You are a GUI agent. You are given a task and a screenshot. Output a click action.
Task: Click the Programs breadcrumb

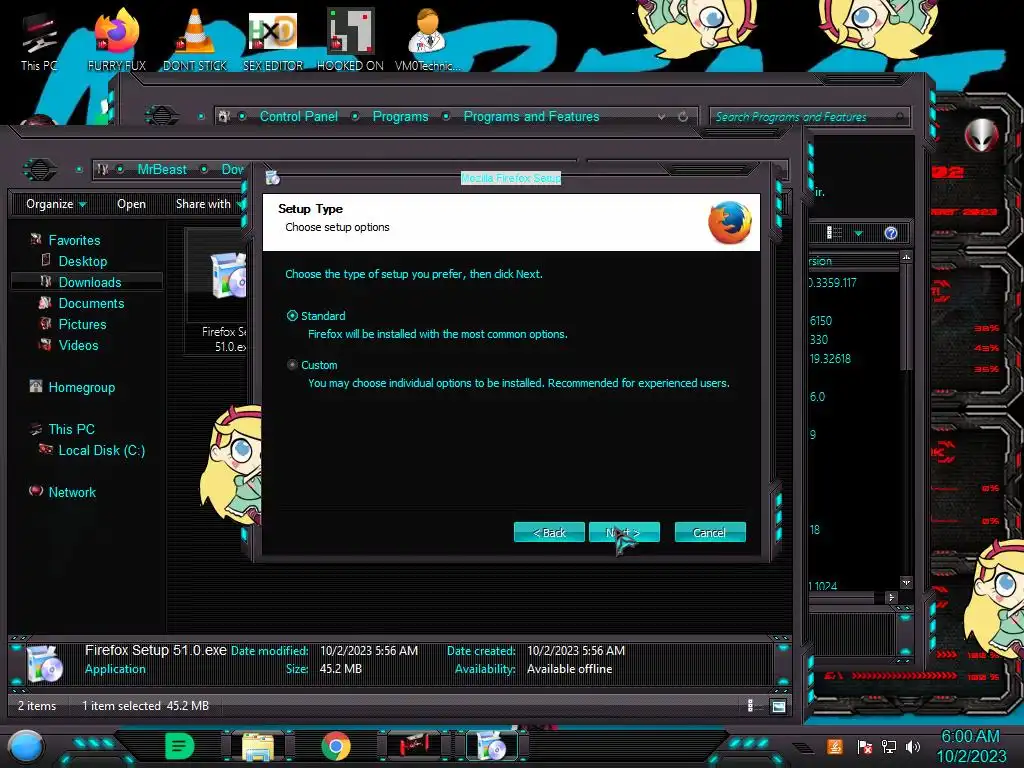click(x=400, y=116)
